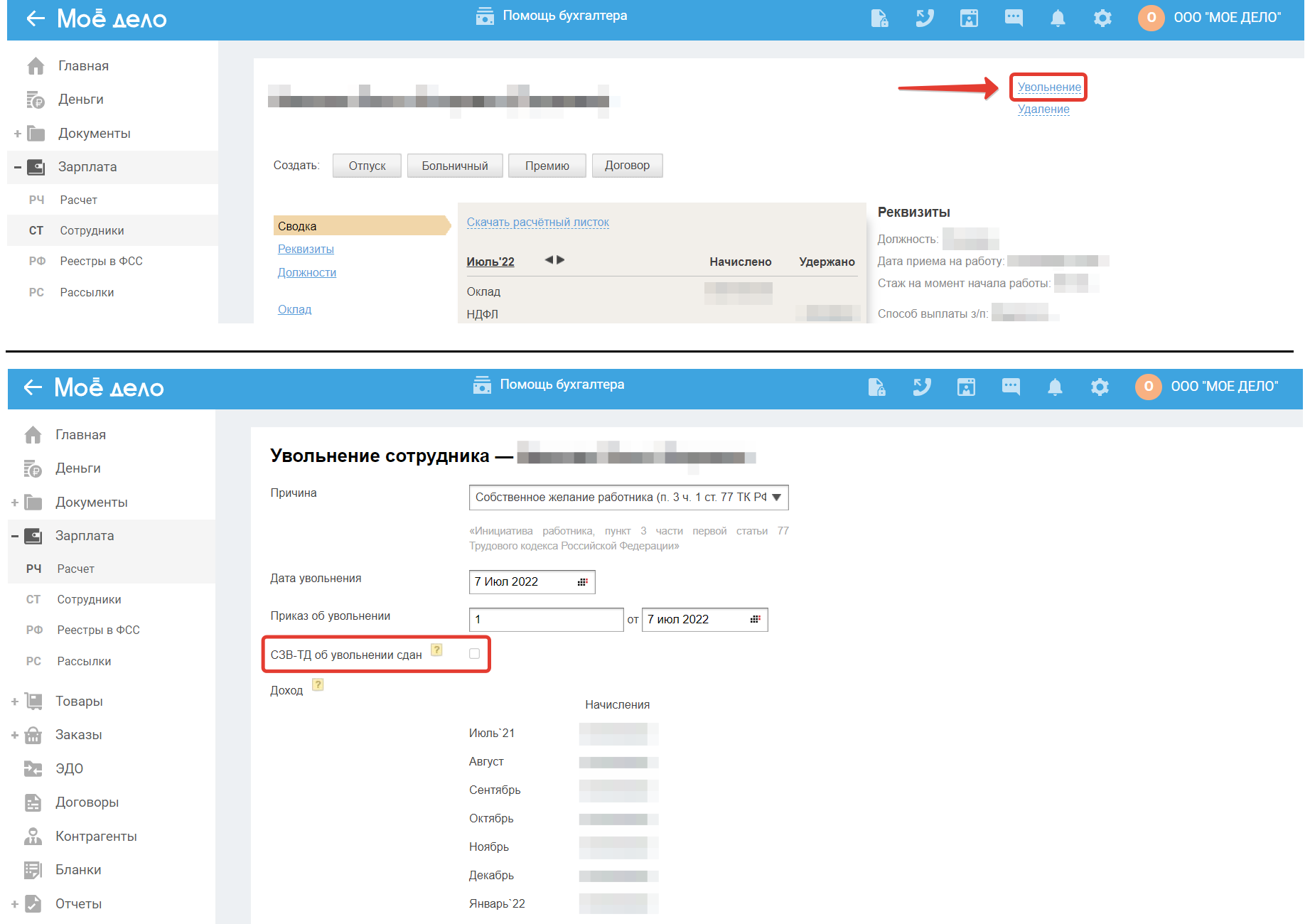Open Контрагенты in the sidebar
This screenshot has width=1310, height=924.
[96, 837]
